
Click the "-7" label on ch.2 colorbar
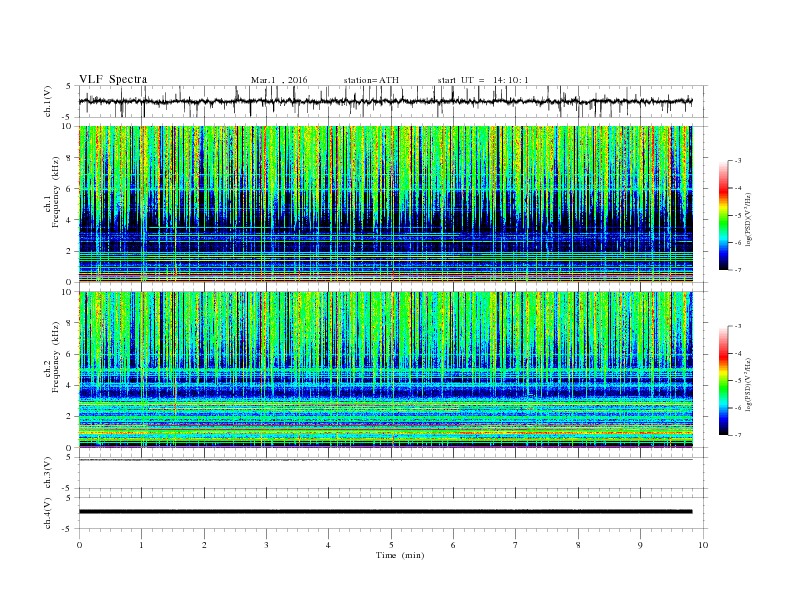point(737,435)
